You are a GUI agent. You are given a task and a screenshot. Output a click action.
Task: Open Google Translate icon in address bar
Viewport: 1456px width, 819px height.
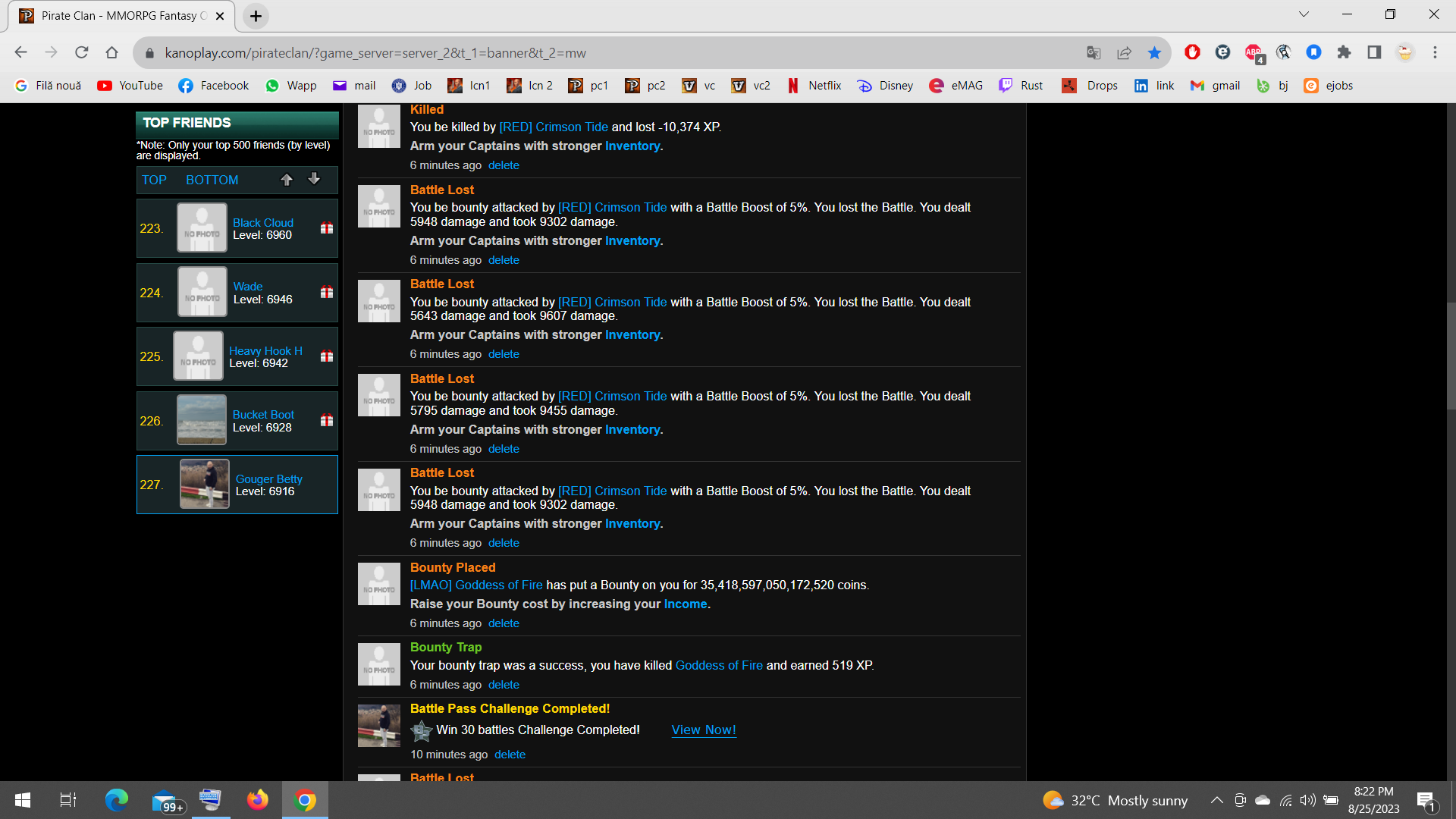point(1094,52)
